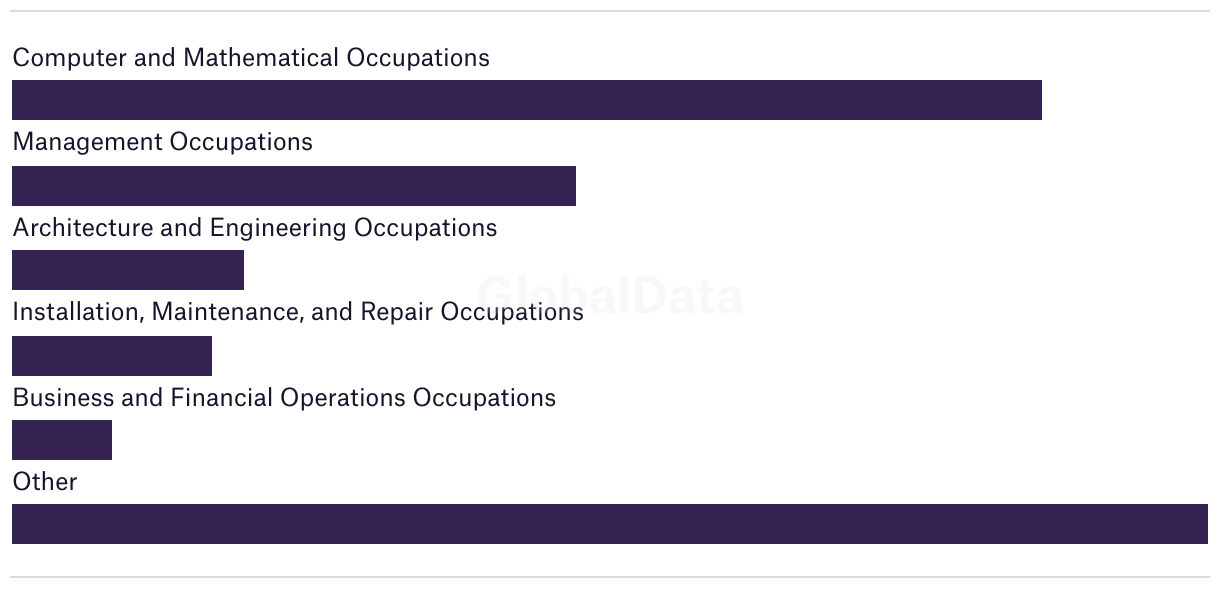The image size is (1220, 590).
Task: Click the word Financial in the fifth label
Action: pos(222,398)
